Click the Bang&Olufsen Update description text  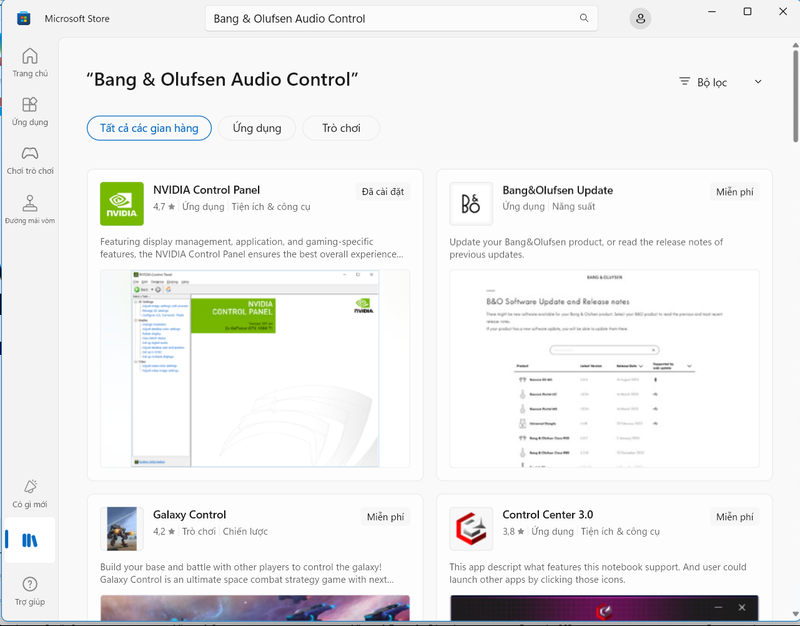586,248
